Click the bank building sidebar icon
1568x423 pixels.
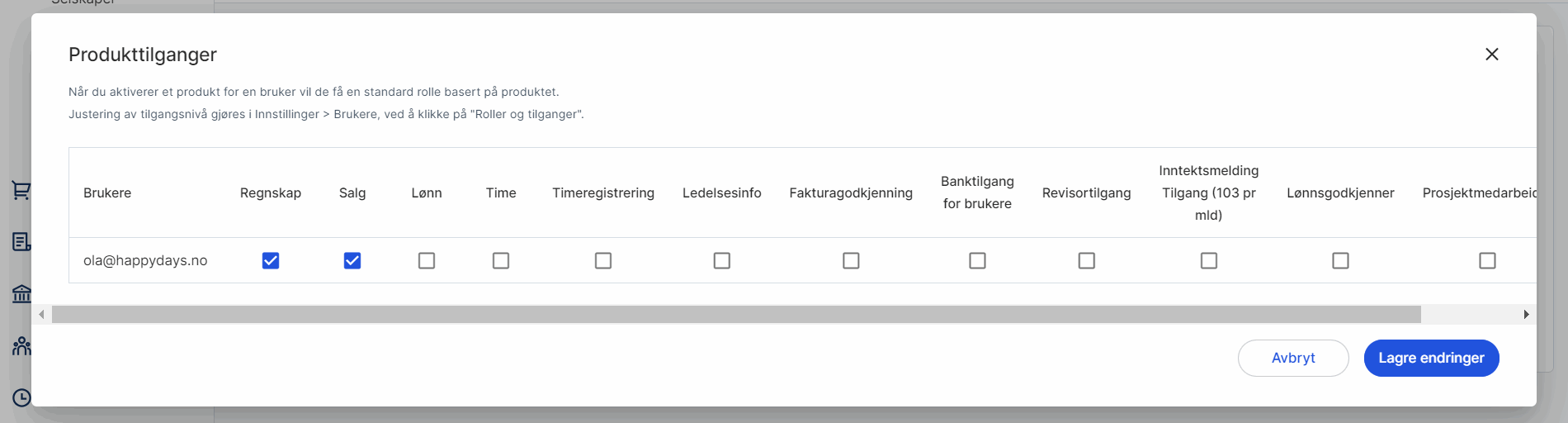point(21,293)
